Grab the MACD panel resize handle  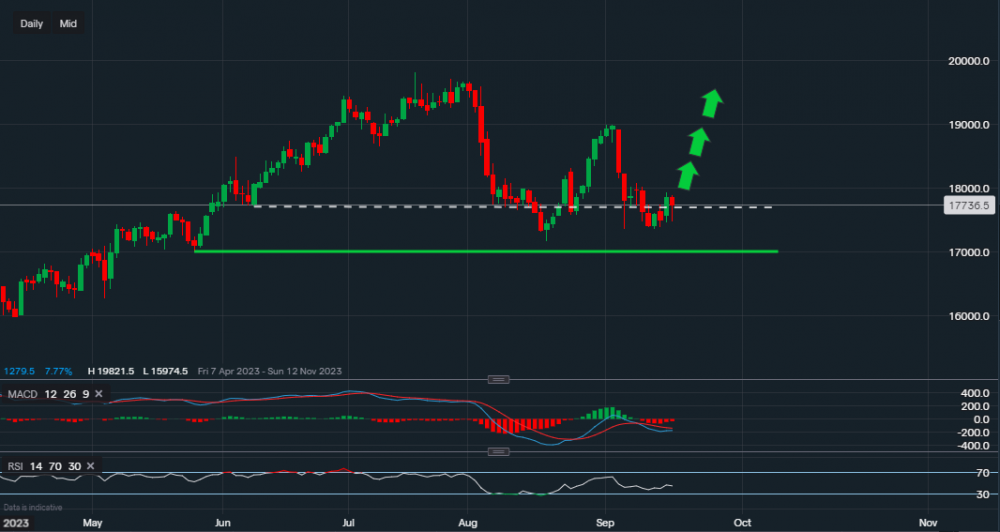coord(498,379)
